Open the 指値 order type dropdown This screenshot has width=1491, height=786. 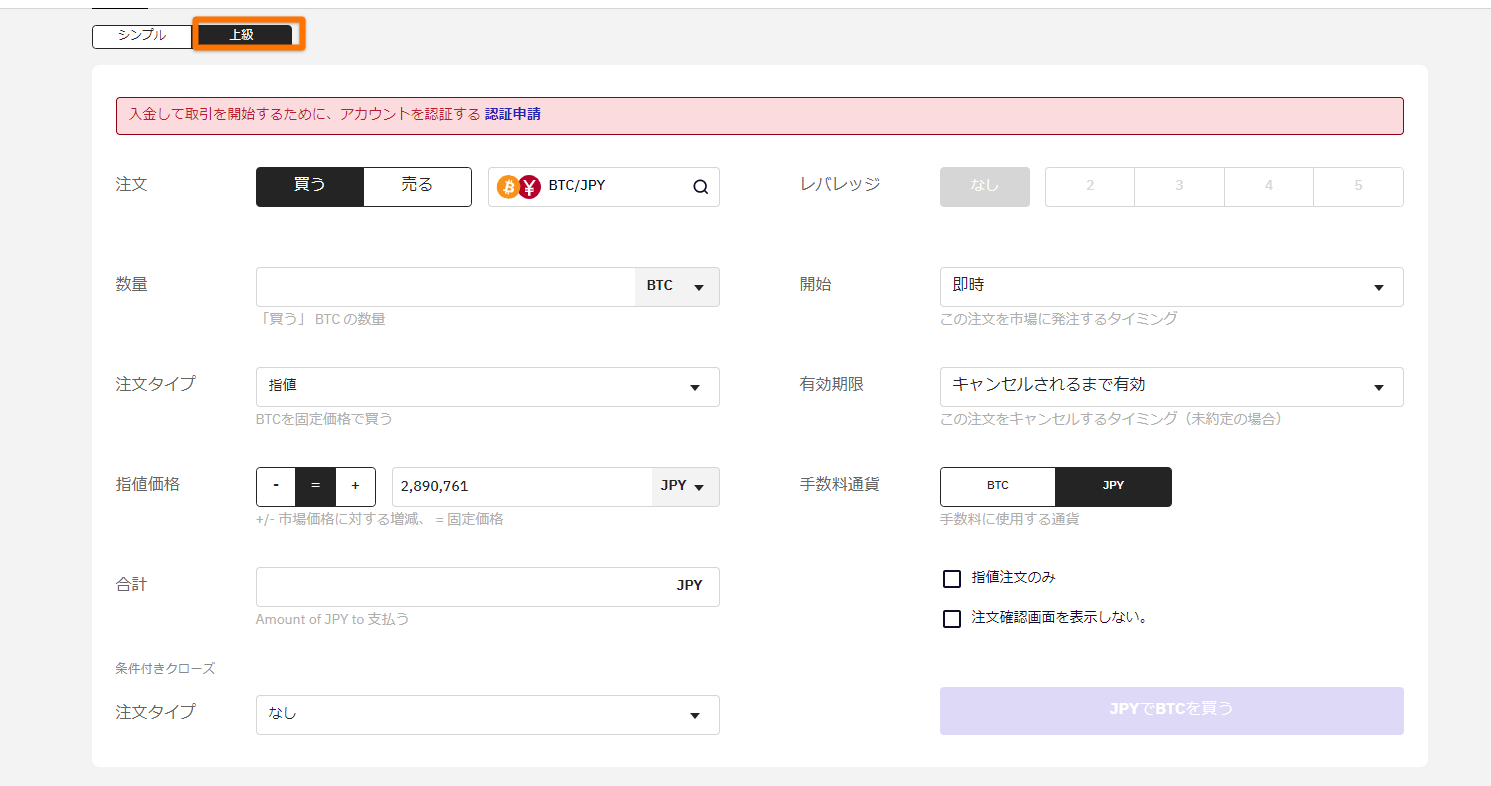pyautogui.click(x=488, y=387)
